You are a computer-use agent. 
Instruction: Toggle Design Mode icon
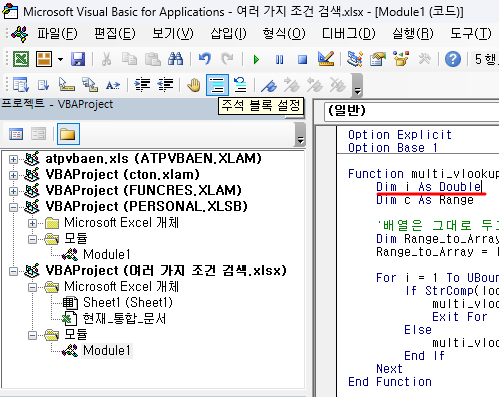(x=326, y=59)
